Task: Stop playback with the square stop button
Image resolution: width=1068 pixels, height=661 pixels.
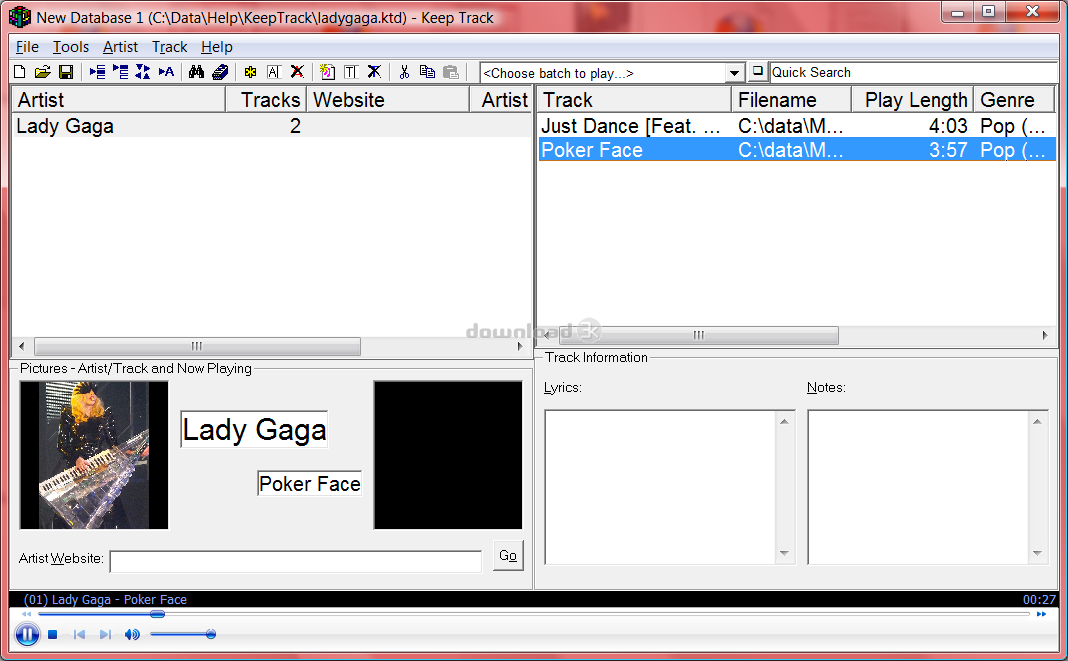Action: click(x=53, y=634)
